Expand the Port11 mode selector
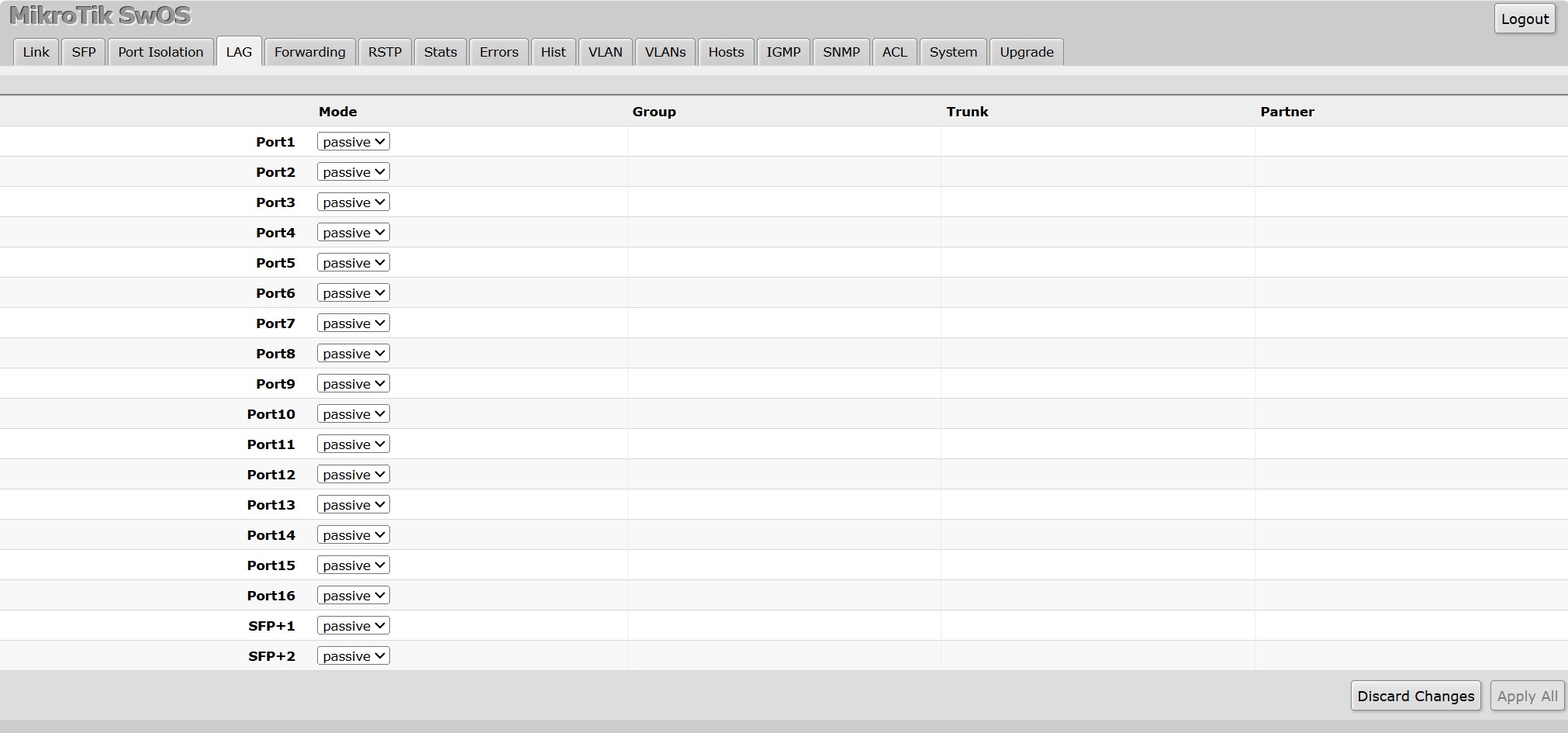The width and height of the screenshot is (1568, 733). [354, 444]
